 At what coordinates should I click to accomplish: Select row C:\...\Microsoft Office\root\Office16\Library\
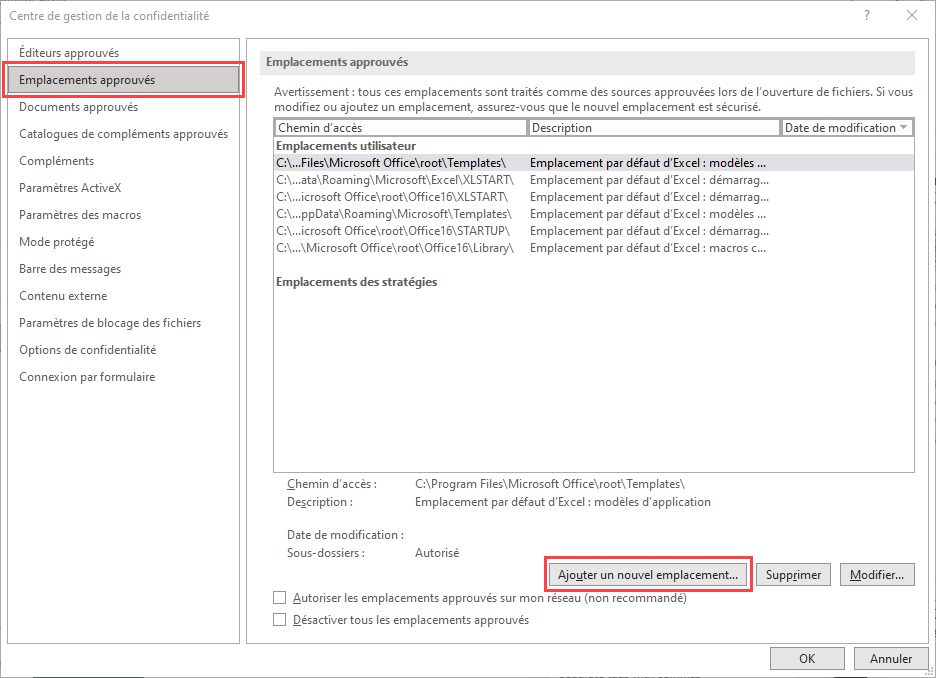click(x=594, y=248)
